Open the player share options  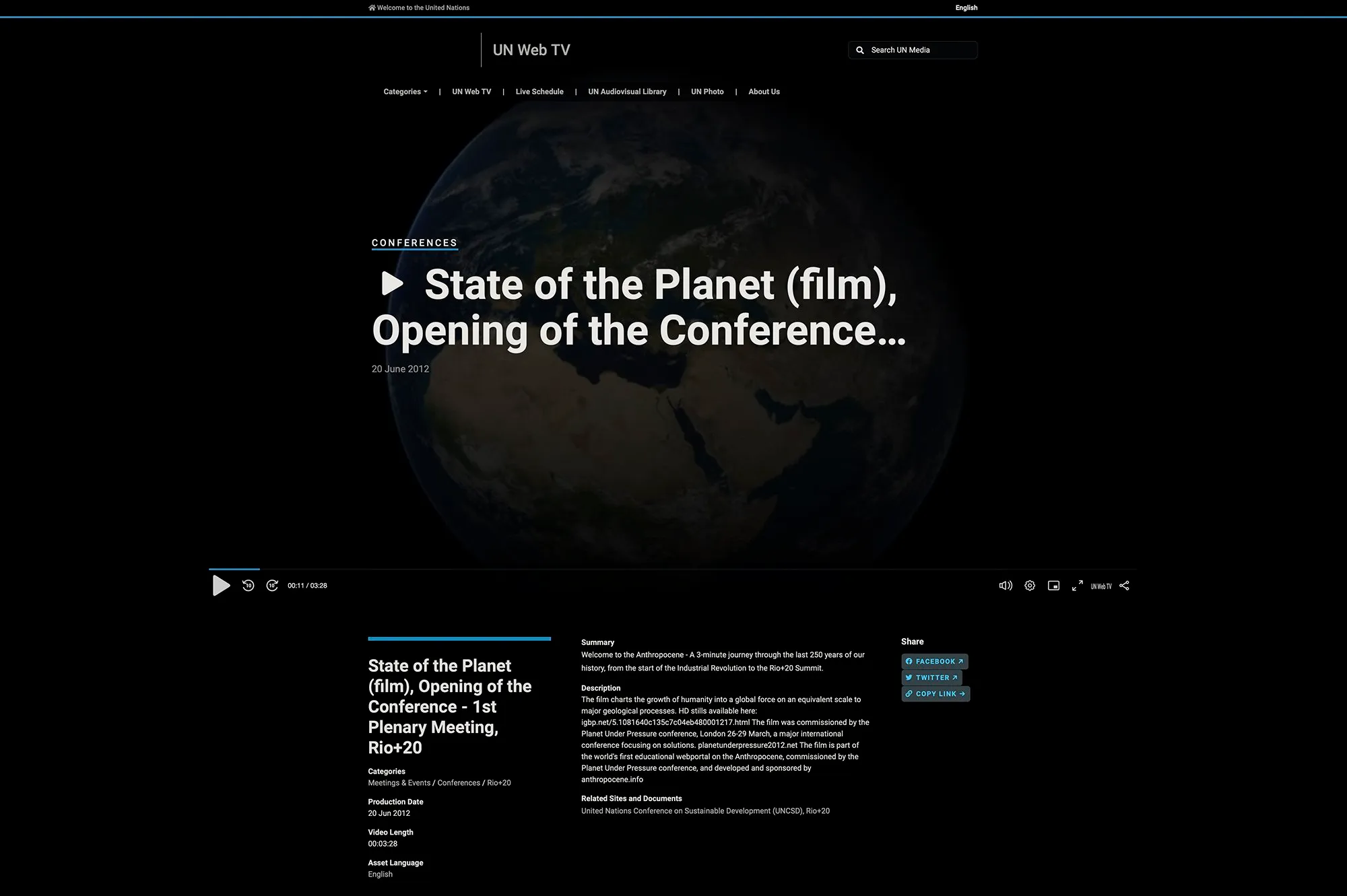click(x=1124, y=586)
